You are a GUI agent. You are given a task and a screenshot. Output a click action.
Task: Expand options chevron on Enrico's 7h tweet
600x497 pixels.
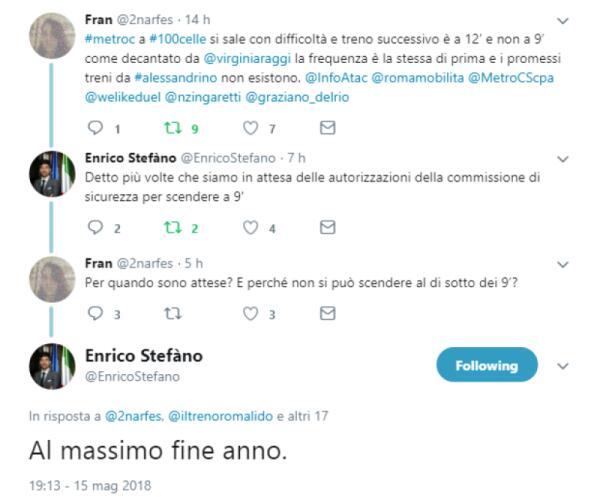tap(561, 158)
